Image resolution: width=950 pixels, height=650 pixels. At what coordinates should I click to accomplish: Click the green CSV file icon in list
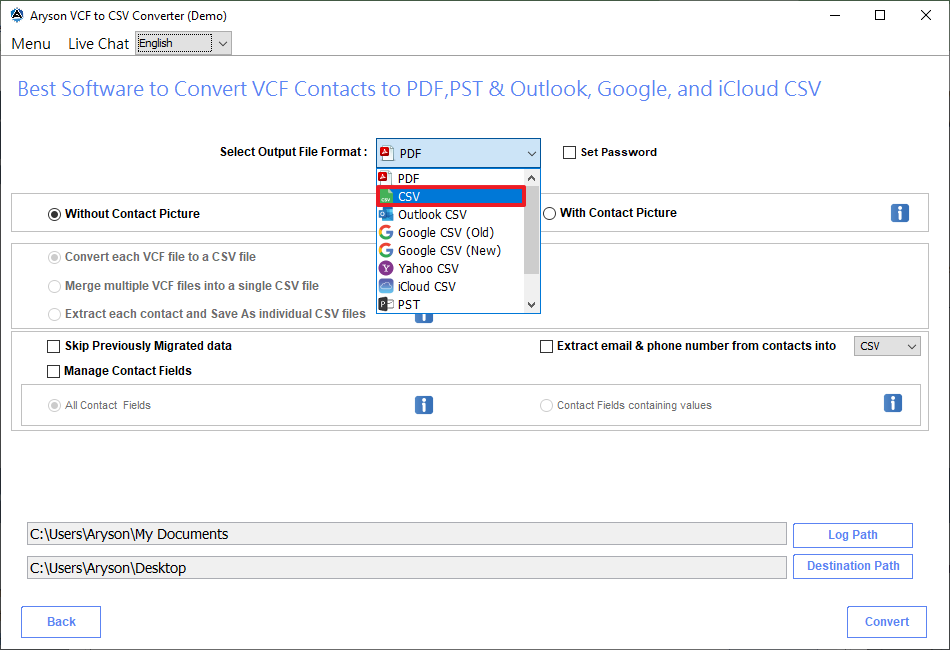point(386,196)
